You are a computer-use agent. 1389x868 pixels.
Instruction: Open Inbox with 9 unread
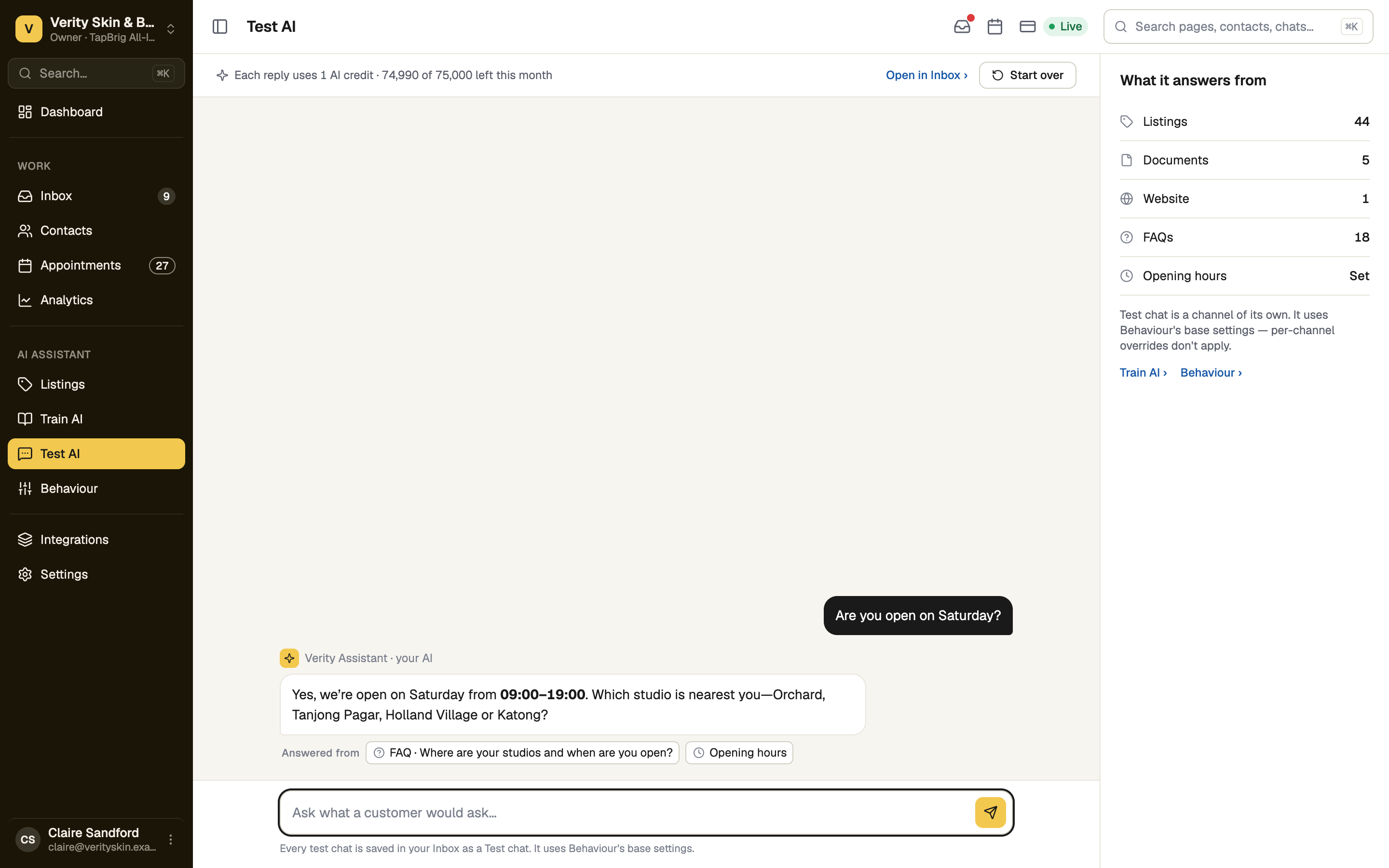point(96,196)
